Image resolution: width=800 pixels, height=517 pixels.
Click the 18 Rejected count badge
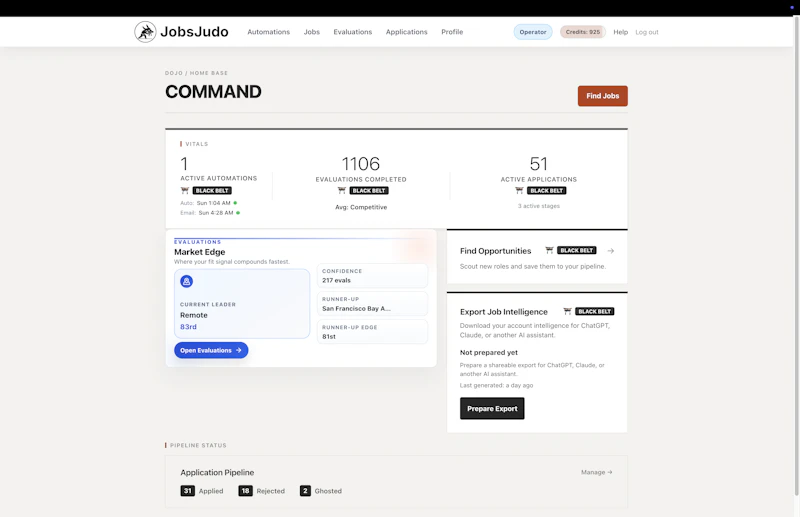(245, 491)
